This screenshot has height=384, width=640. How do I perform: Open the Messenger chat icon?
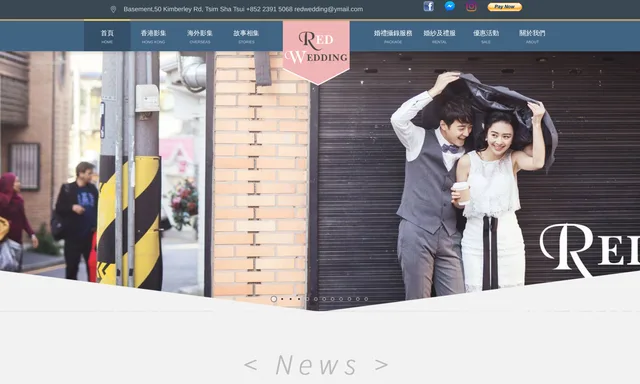point(450,6)
